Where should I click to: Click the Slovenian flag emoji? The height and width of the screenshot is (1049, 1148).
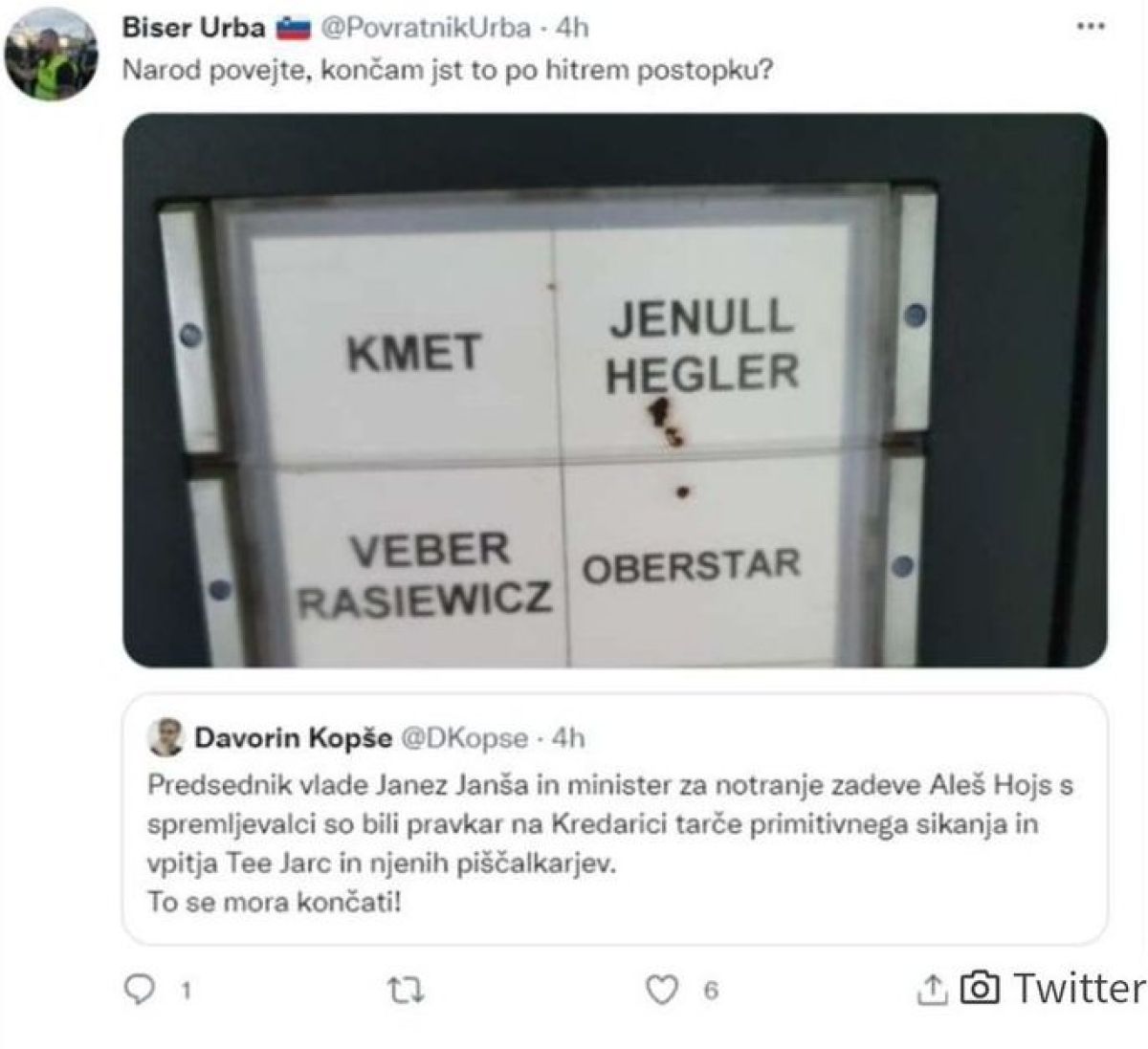click(293, 29)
